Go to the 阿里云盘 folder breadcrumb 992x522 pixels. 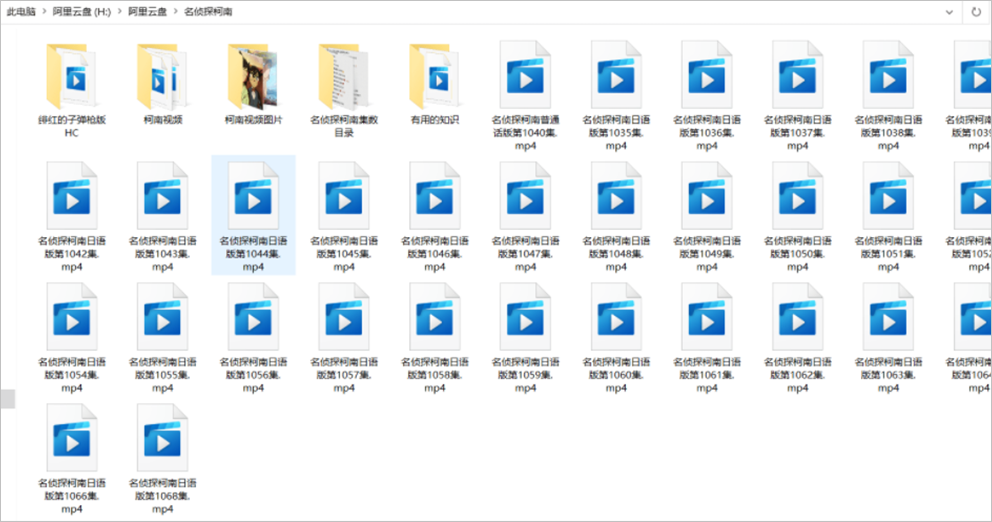(147, 11)
